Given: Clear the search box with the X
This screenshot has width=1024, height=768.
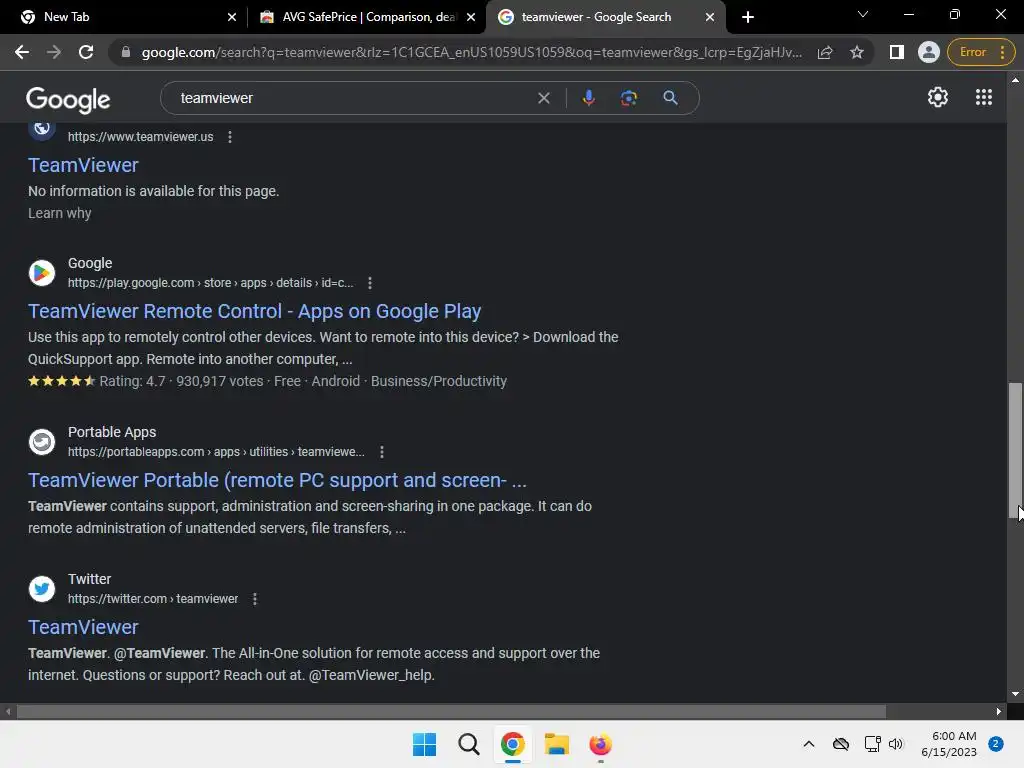Looking at the screenshot, I should pyautogui.click(x=543, y=98).
